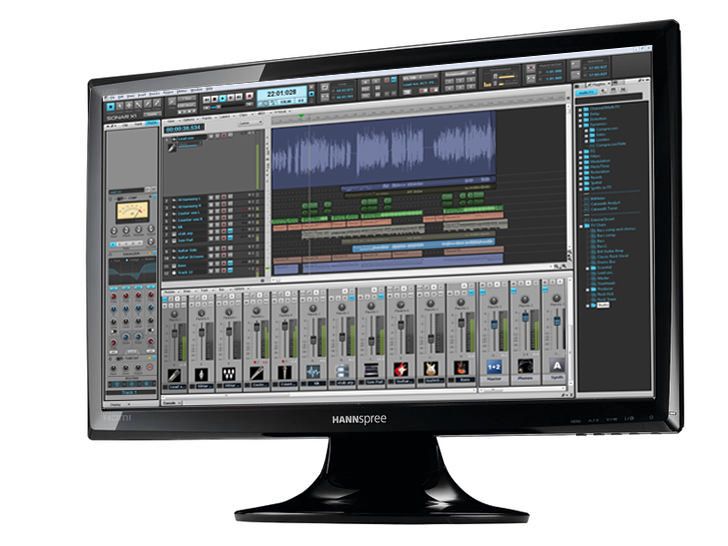Image resolution: width=728 pixels, height=546 pixels.
Task: Click the VU meter in the ProChannel inspector
Action: [x=132, y=211]
